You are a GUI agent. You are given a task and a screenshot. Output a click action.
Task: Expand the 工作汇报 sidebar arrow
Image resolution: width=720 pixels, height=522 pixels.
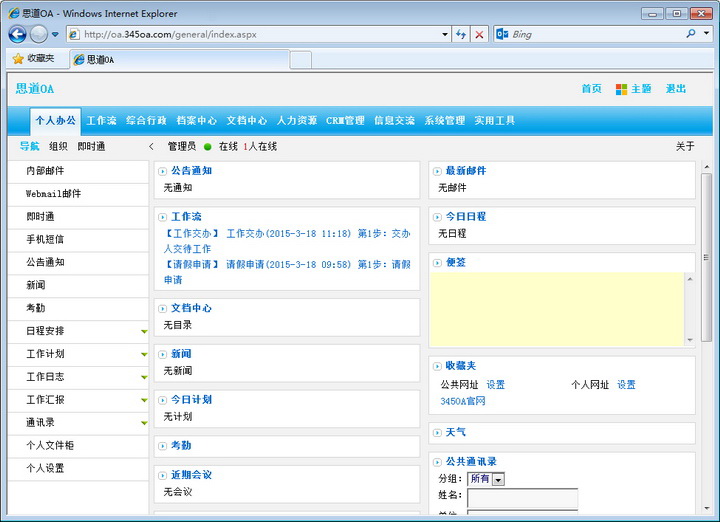tap(144, 400)
